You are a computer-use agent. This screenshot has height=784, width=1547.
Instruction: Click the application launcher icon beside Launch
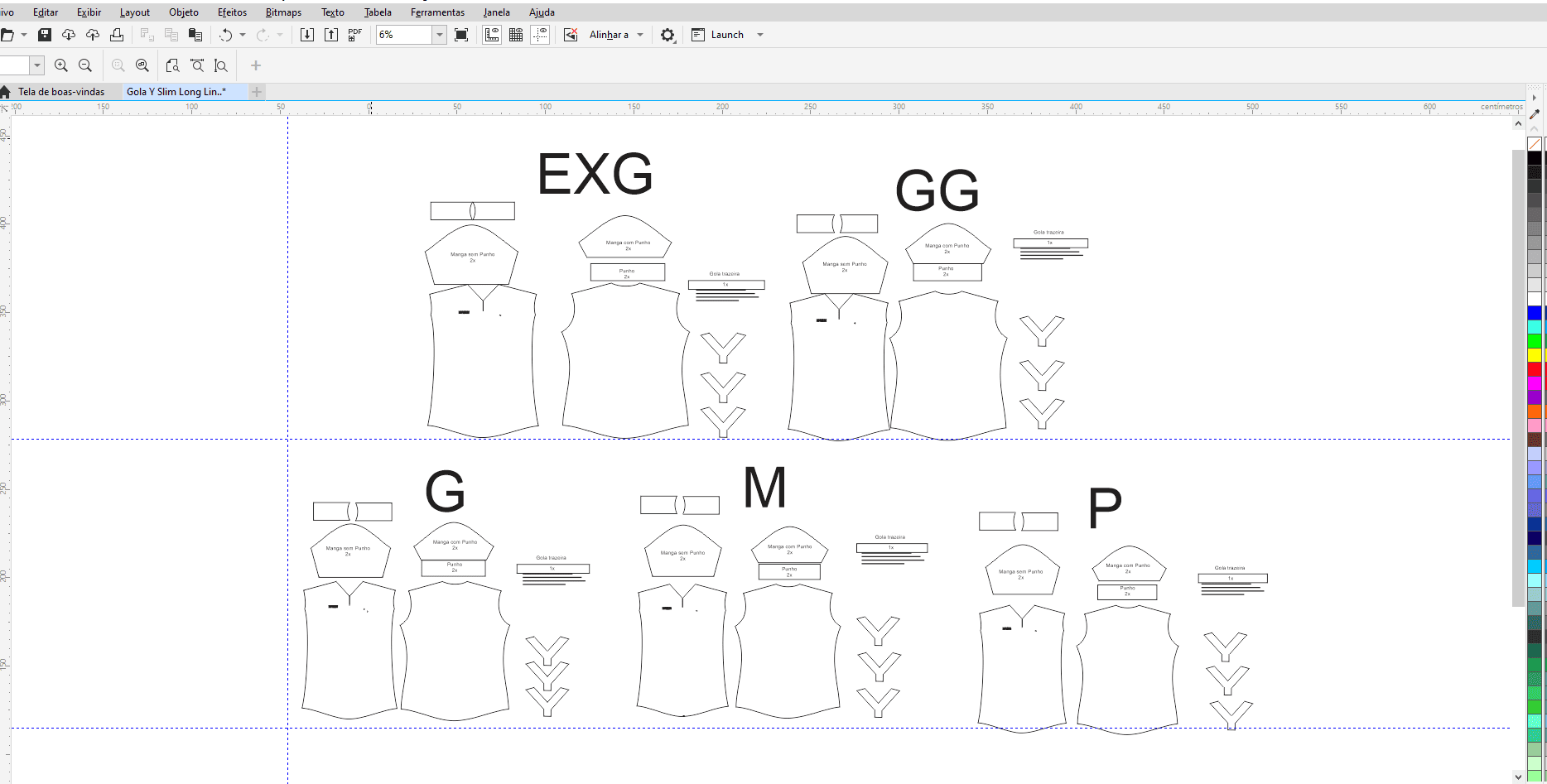coord(698,35)
